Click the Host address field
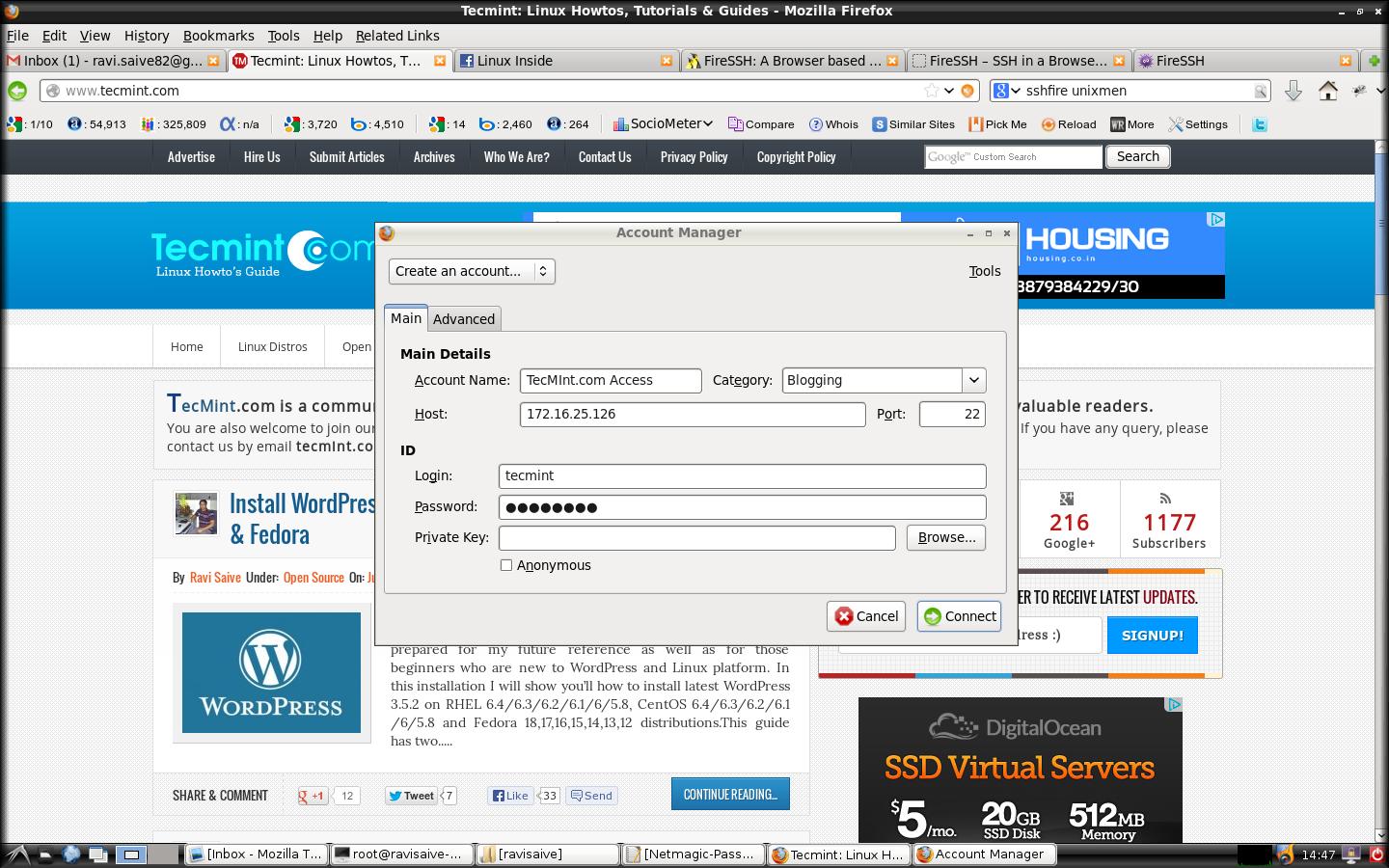 693,414
